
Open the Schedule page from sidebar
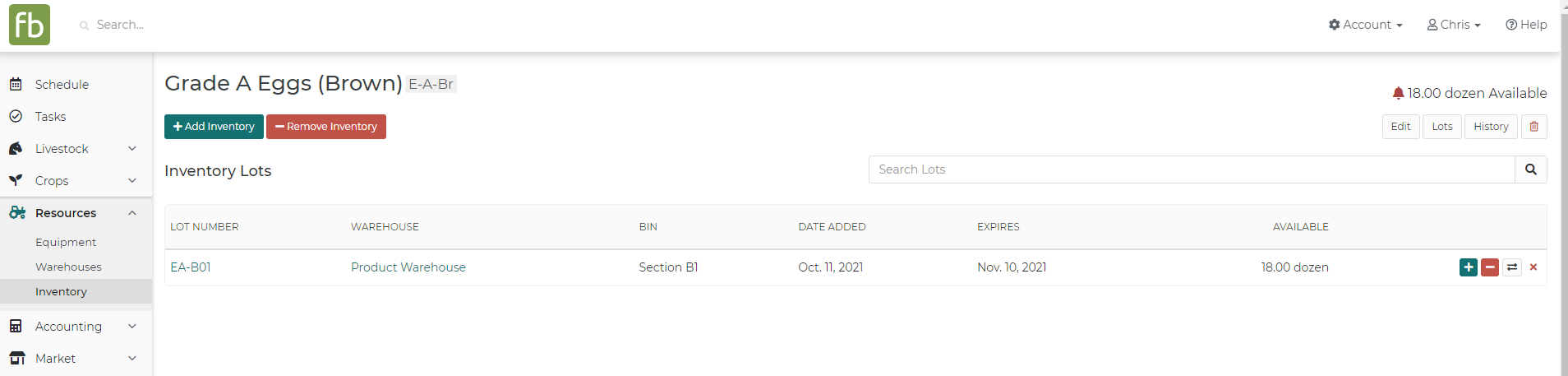coord(62,85)
